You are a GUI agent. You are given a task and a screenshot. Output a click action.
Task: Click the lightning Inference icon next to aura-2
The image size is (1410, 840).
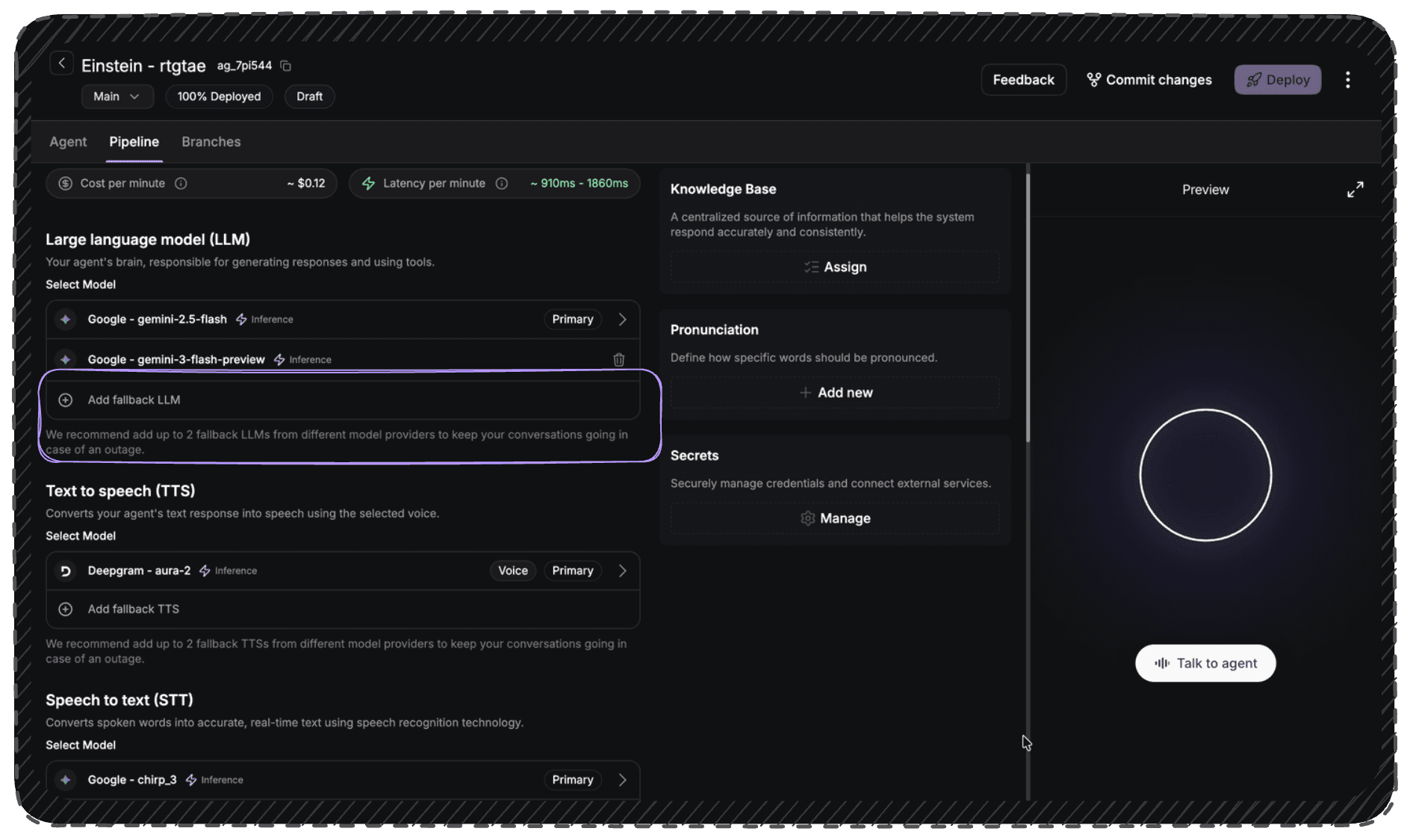tap(205, 571)
